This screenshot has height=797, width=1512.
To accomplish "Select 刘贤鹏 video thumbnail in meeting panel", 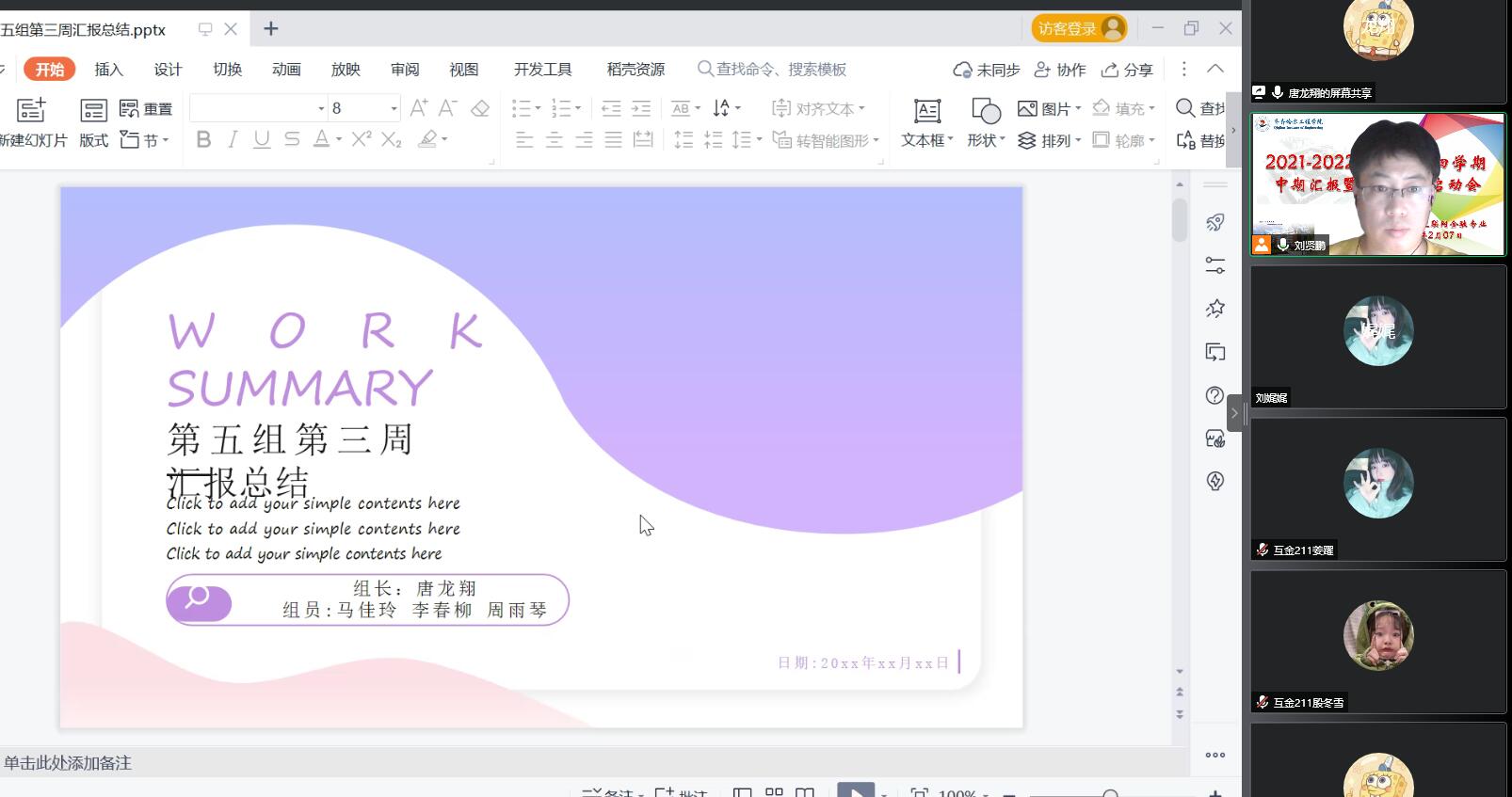I will (x=1378, y=184).
